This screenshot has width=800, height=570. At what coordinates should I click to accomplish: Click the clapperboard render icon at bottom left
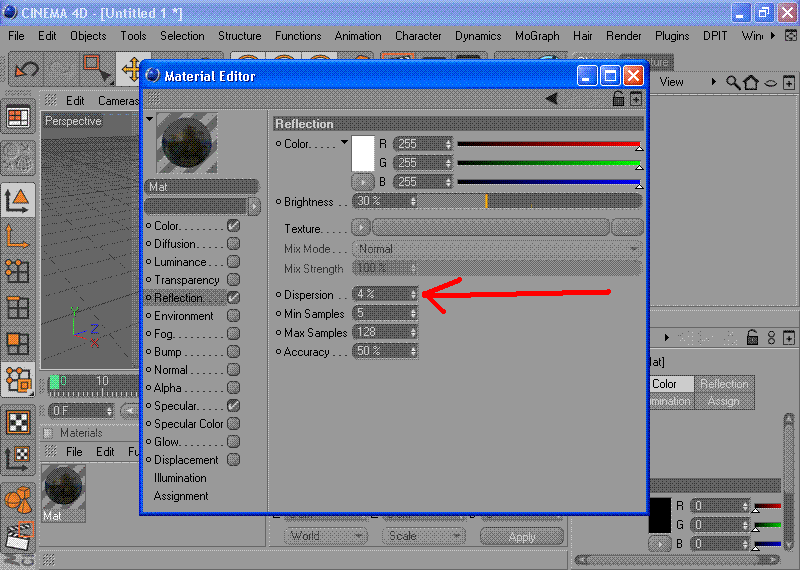pos(18,536)
